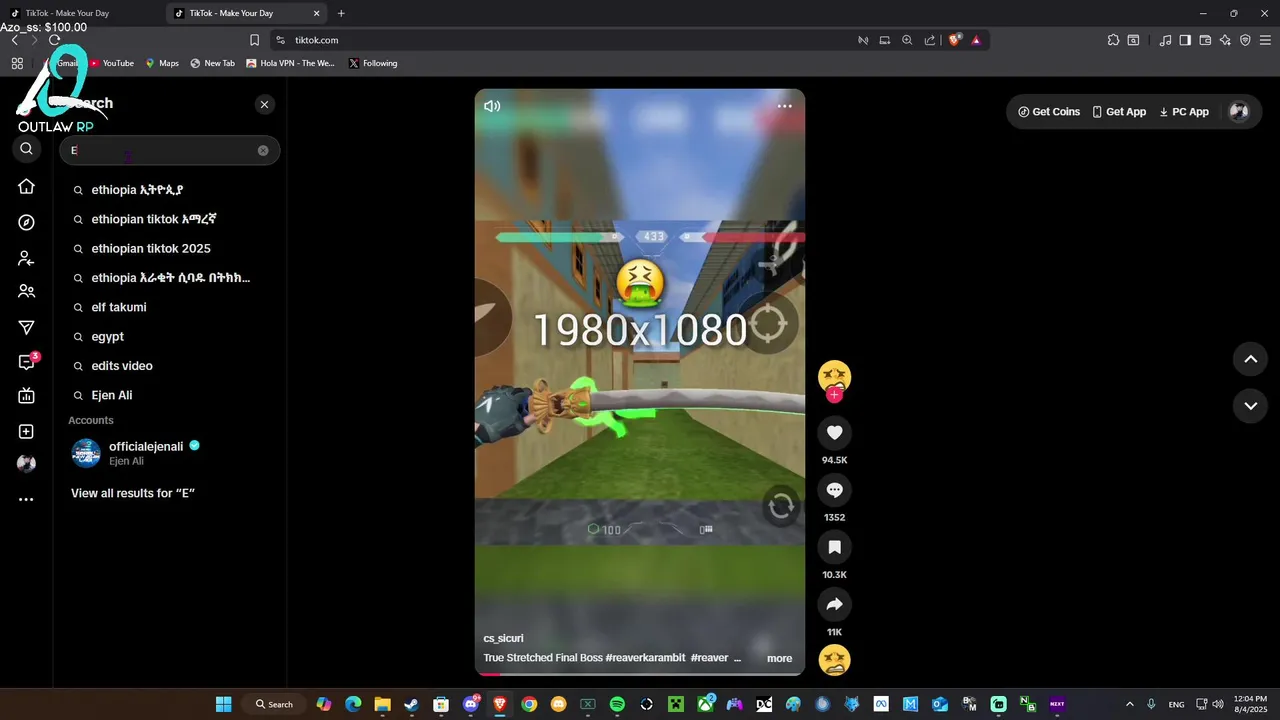This screenshot has width=1280, height=720.
Task: Open the Following icon in TikTok sidebar
Action: coord(26,258)
